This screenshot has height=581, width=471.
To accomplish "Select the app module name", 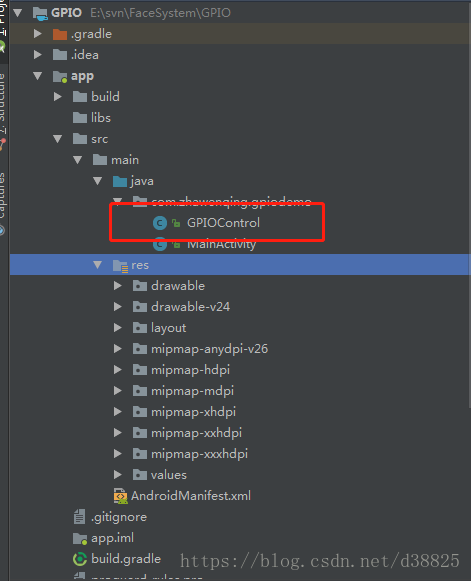I will tap(82, 76).
